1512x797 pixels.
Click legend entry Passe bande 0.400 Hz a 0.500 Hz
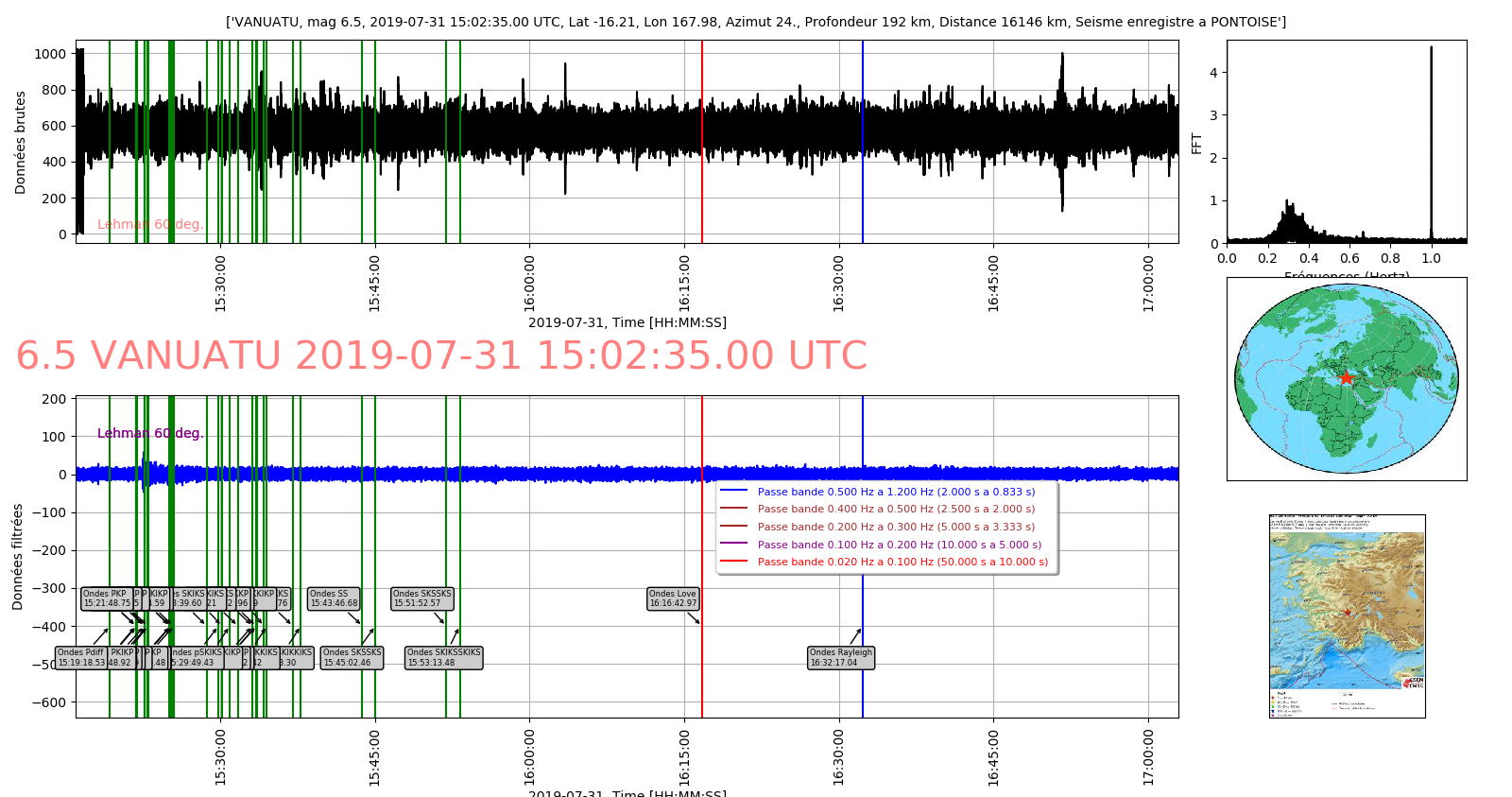(x=896, y=509)
